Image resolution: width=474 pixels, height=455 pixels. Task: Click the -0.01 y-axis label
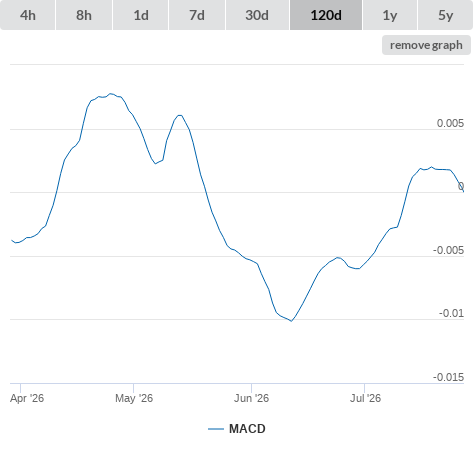pos(451,313)
